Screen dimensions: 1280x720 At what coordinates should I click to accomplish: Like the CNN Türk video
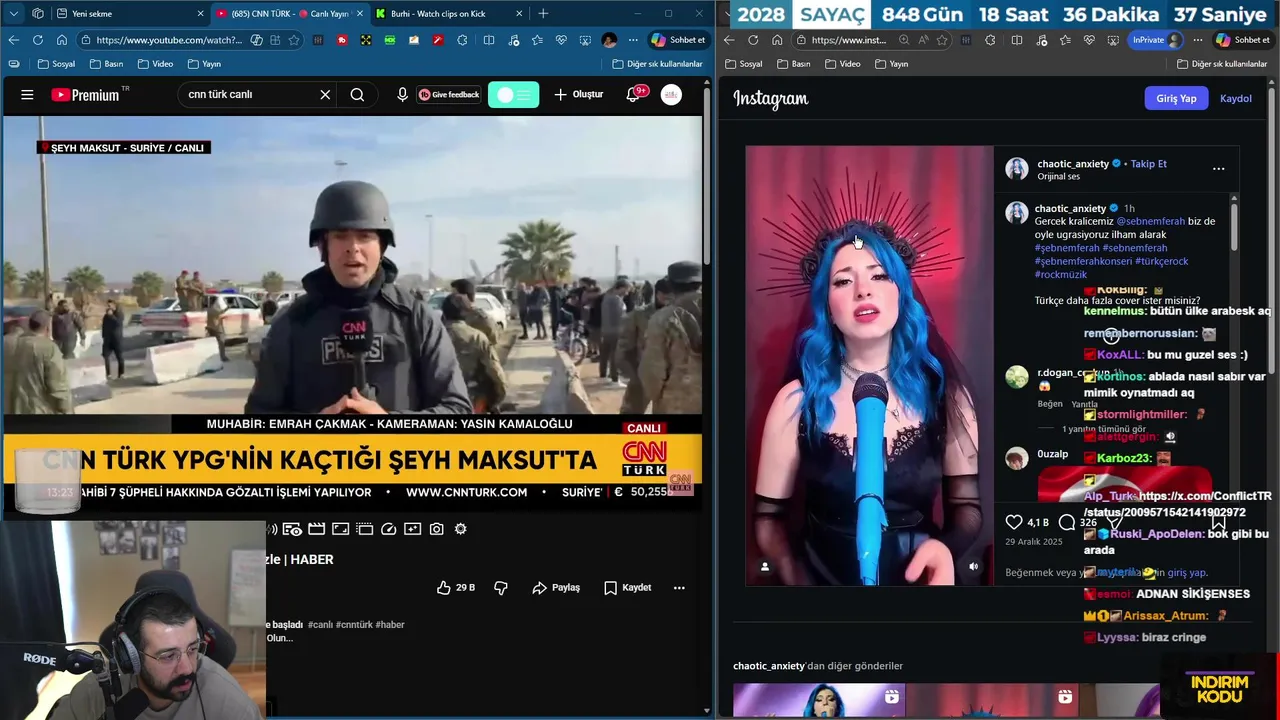coord(455,588)
